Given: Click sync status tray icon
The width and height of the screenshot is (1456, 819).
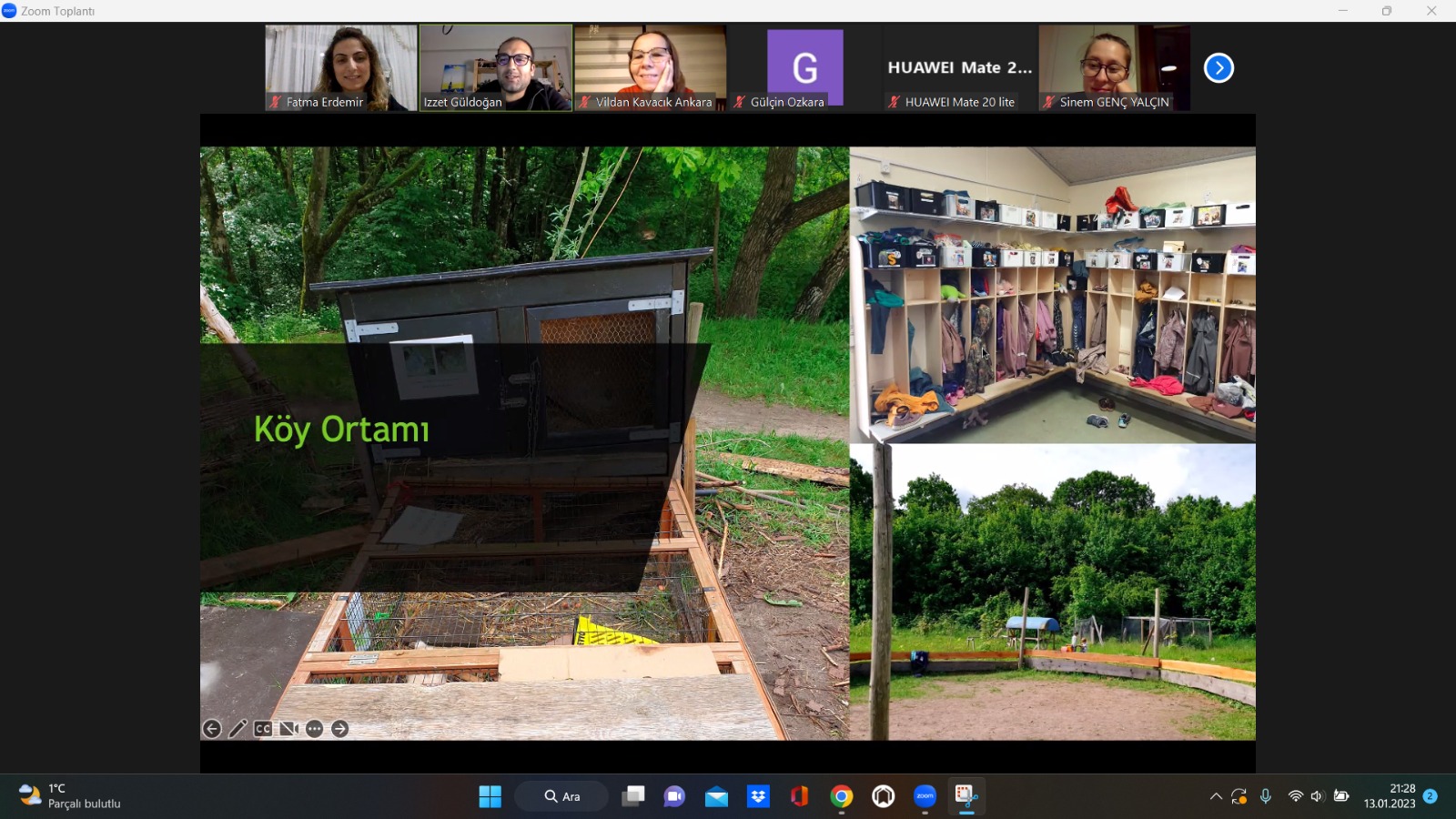Looking at the screenshot, I should click(1239, 796).
